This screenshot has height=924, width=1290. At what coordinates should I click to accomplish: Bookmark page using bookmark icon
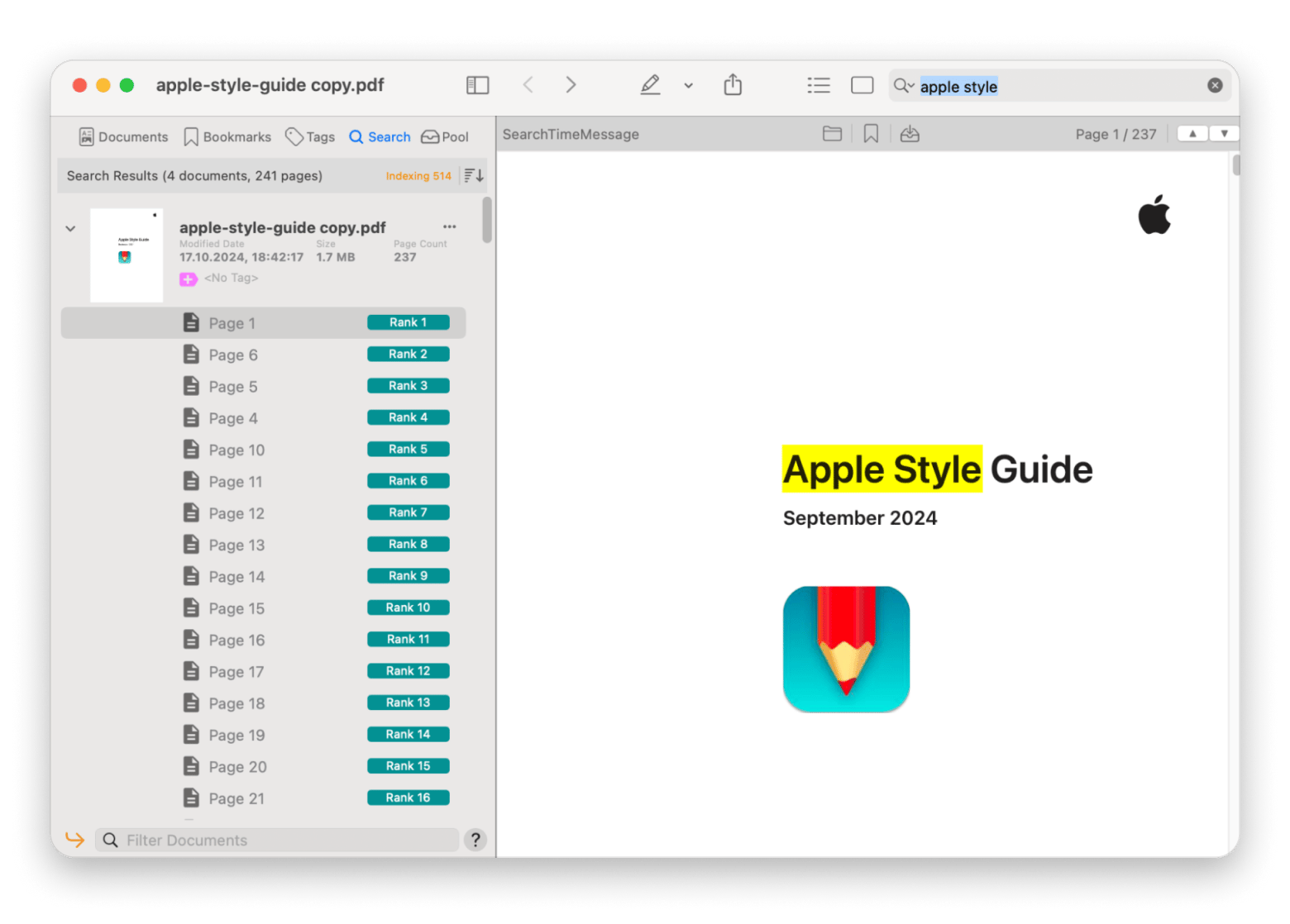(x=871, y=134)
